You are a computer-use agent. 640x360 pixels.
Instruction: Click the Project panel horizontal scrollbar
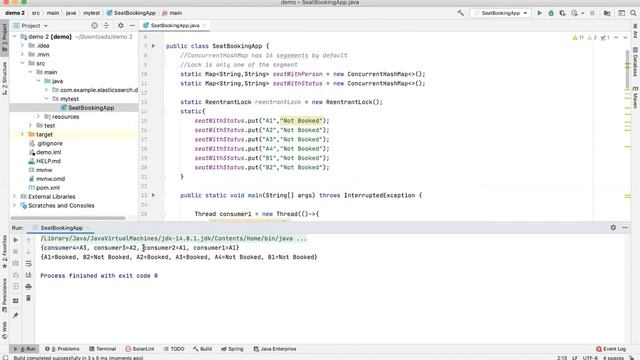68,218
